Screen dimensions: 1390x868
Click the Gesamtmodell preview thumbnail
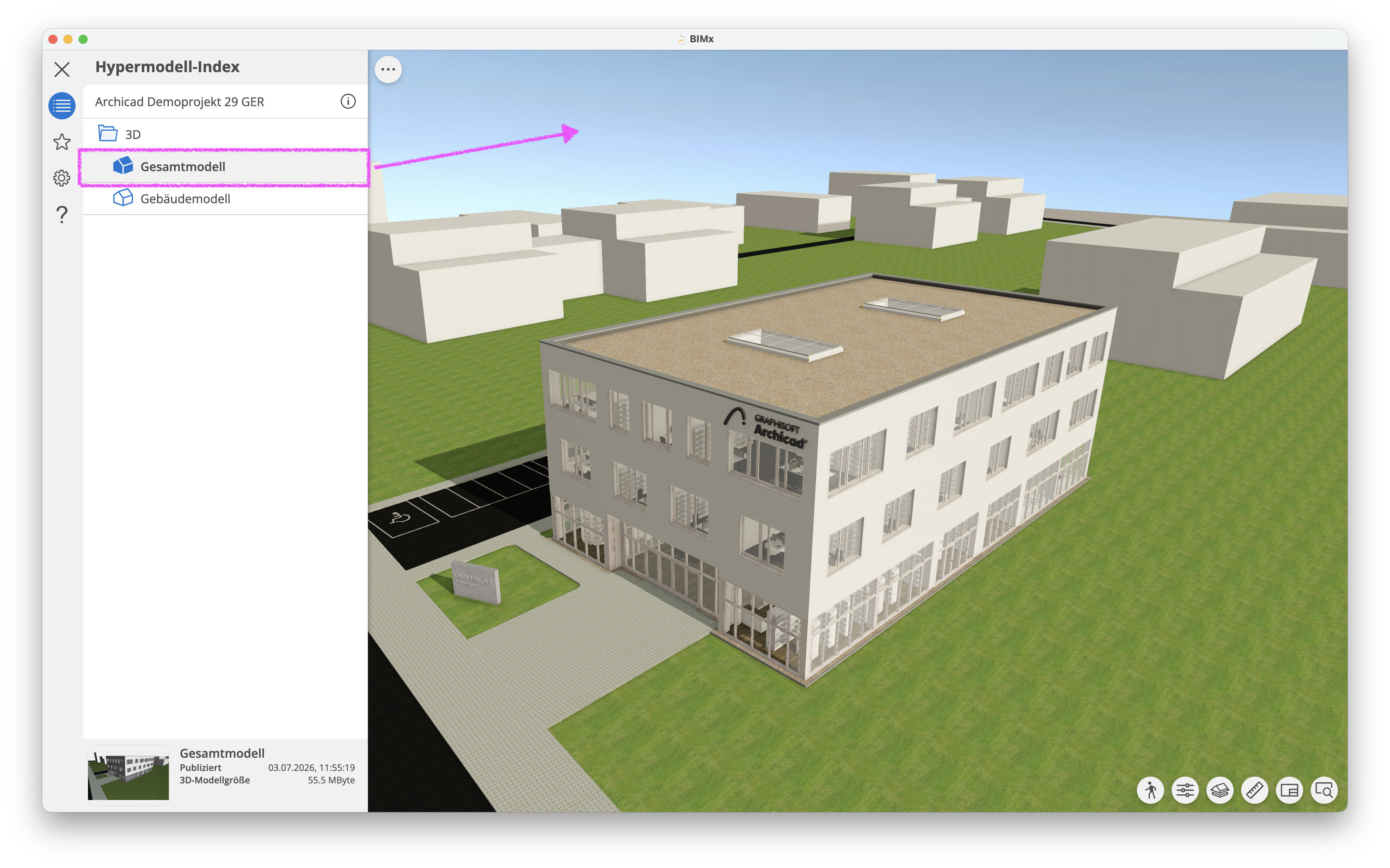point(128,775)
